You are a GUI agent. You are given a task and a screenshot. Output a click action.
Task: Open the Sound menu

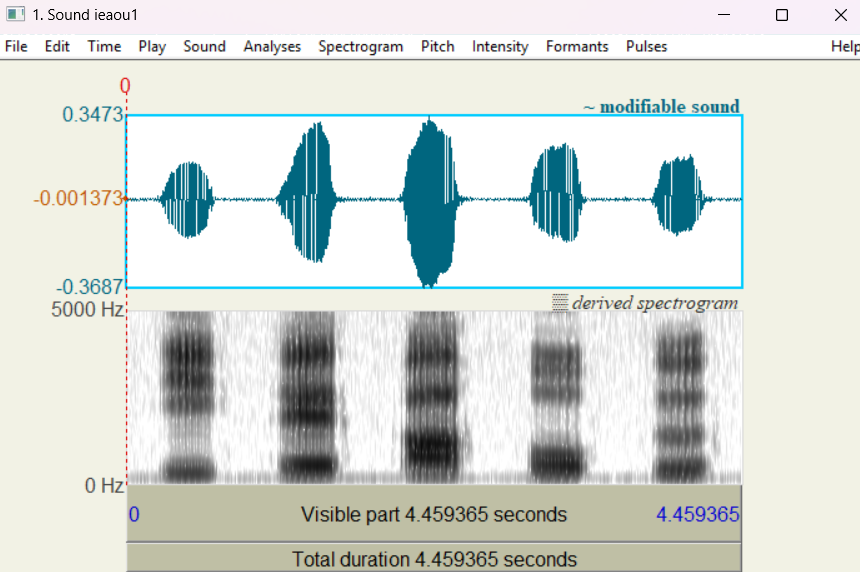[x=205, y=47]
